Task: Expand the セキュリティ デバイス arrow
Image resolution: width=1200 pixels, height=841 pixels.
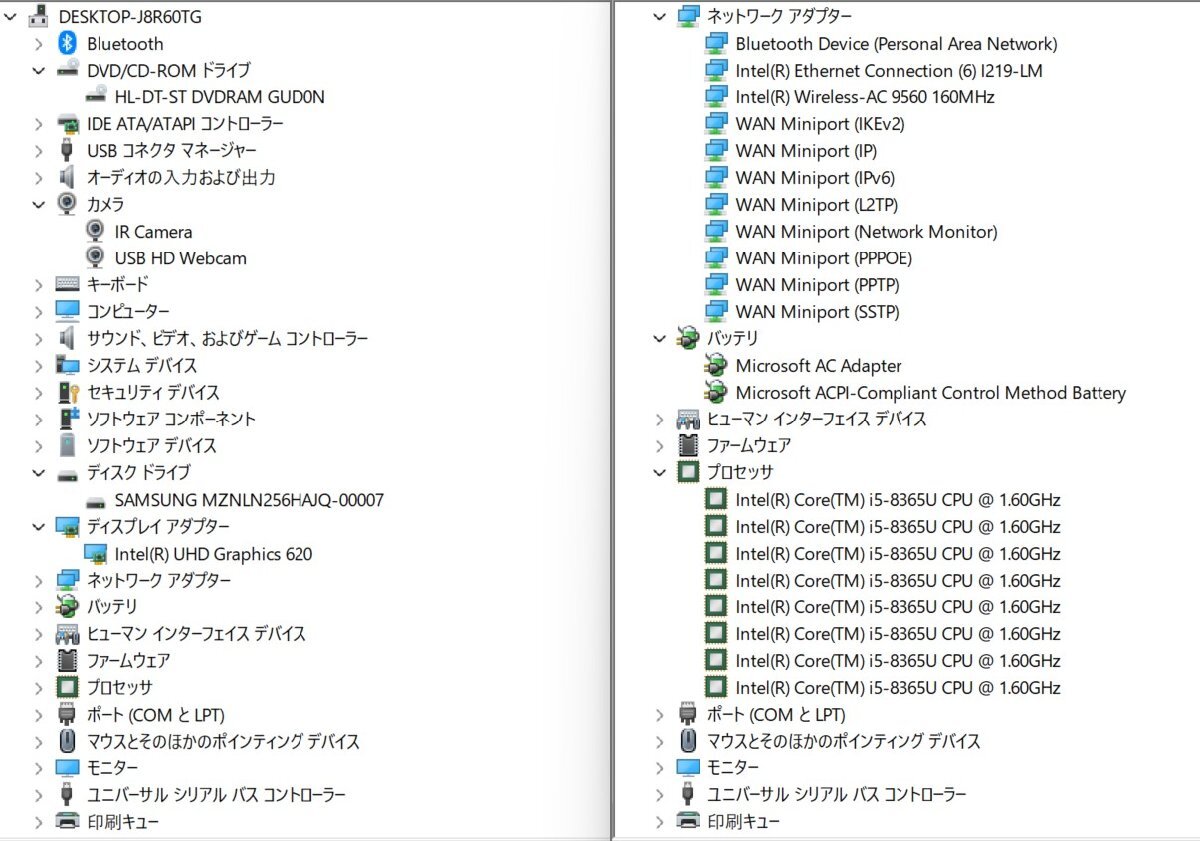Action: click(38, 392)
